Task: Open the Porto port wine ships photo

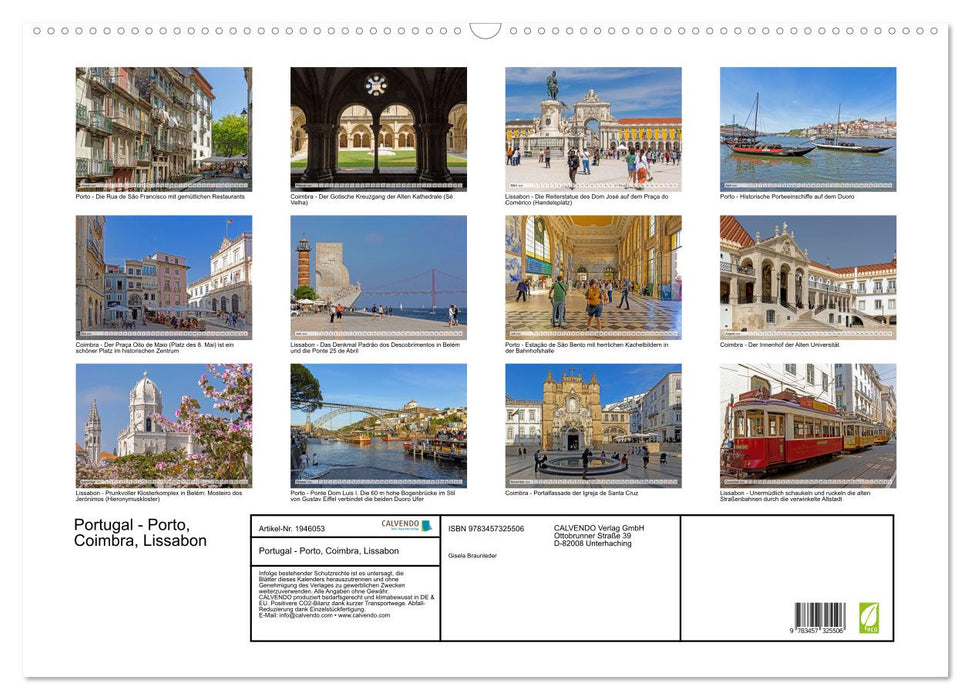Action: pyautogui.click(x=808, y=128)
